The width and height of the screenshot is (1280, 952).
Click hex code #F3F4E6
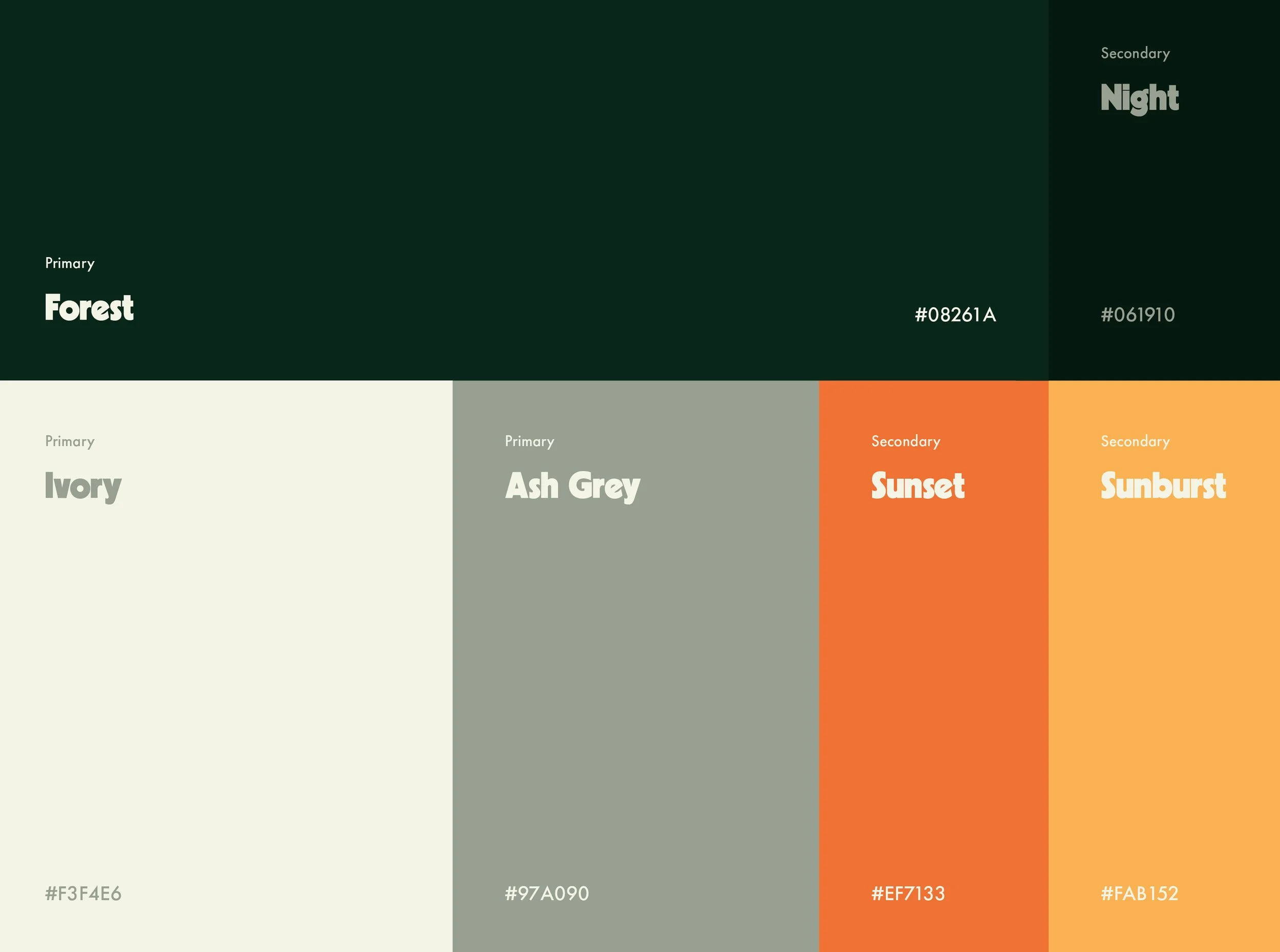83,893
